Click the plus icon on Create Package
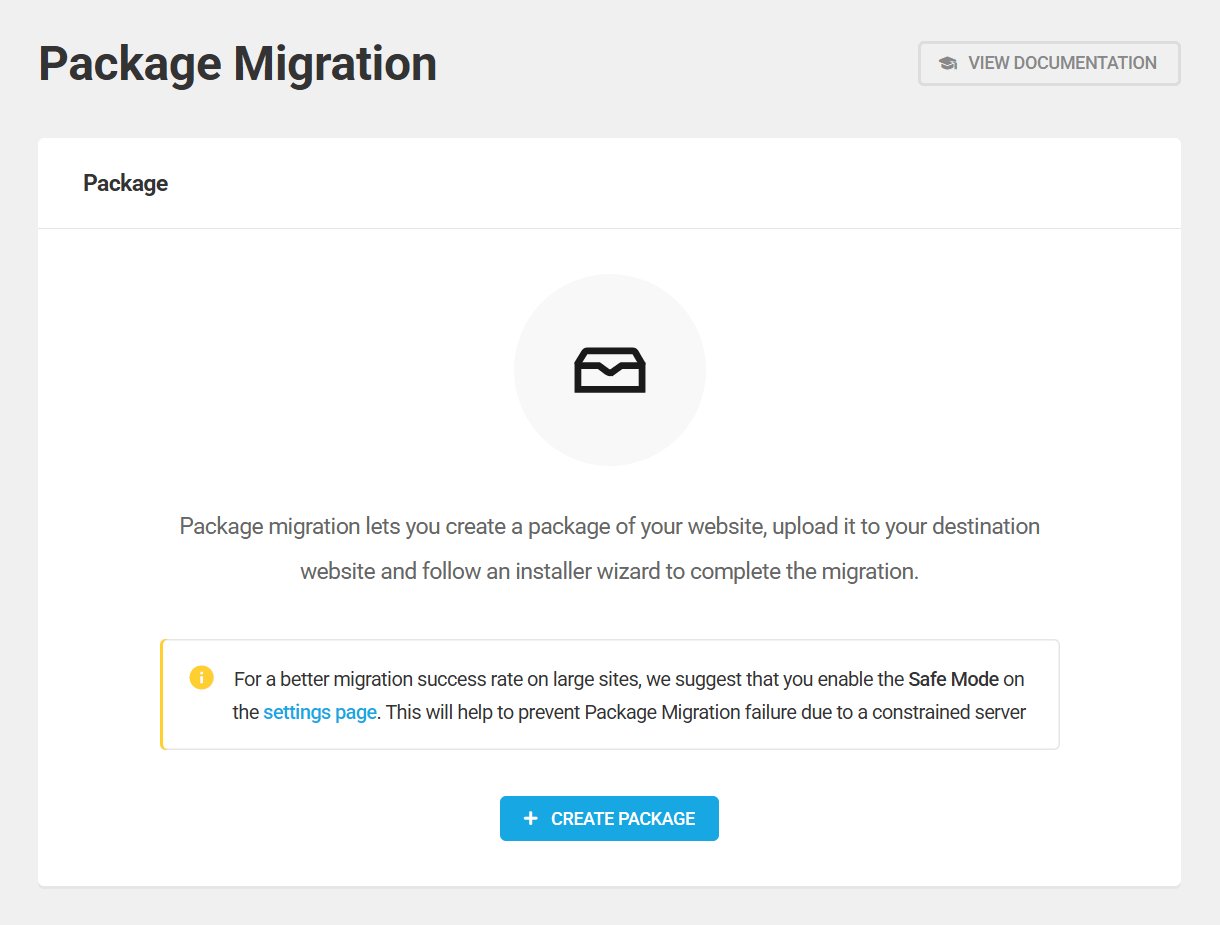Screen dimensions: 1220x925 530,818
